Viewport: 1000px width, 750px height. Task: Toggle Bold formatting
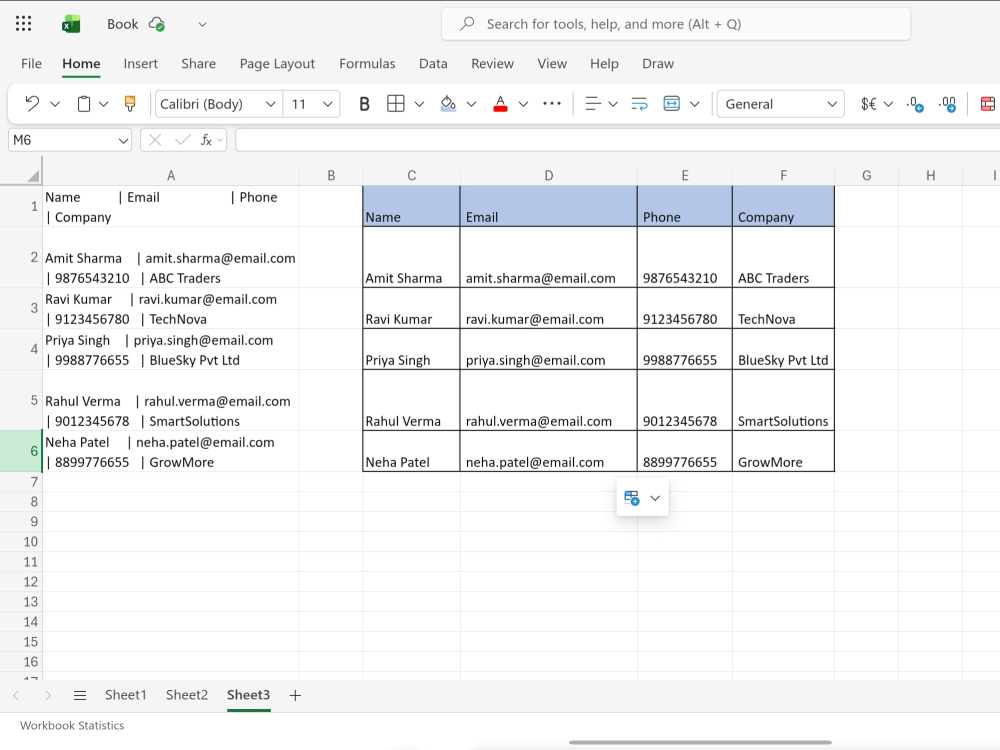point(364,103)
